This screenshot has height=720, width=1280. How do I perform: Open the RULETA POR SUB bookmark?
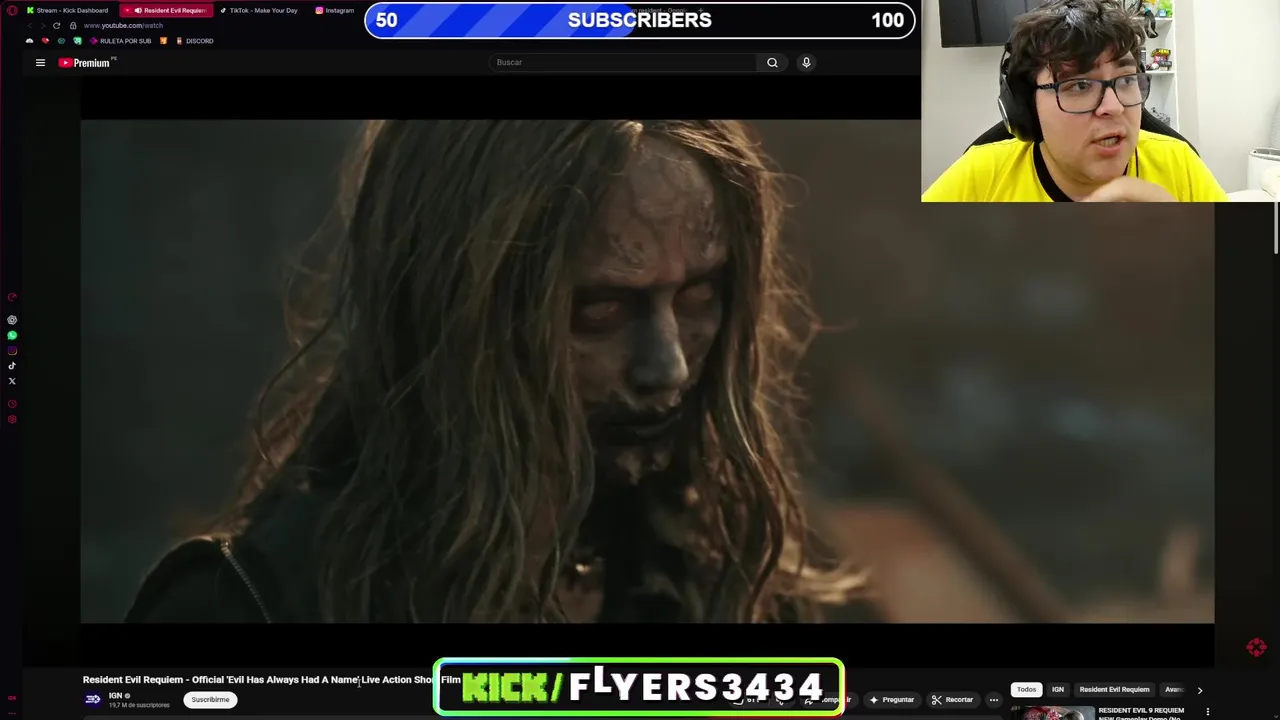pyautogui.click(x=120, y=41)
